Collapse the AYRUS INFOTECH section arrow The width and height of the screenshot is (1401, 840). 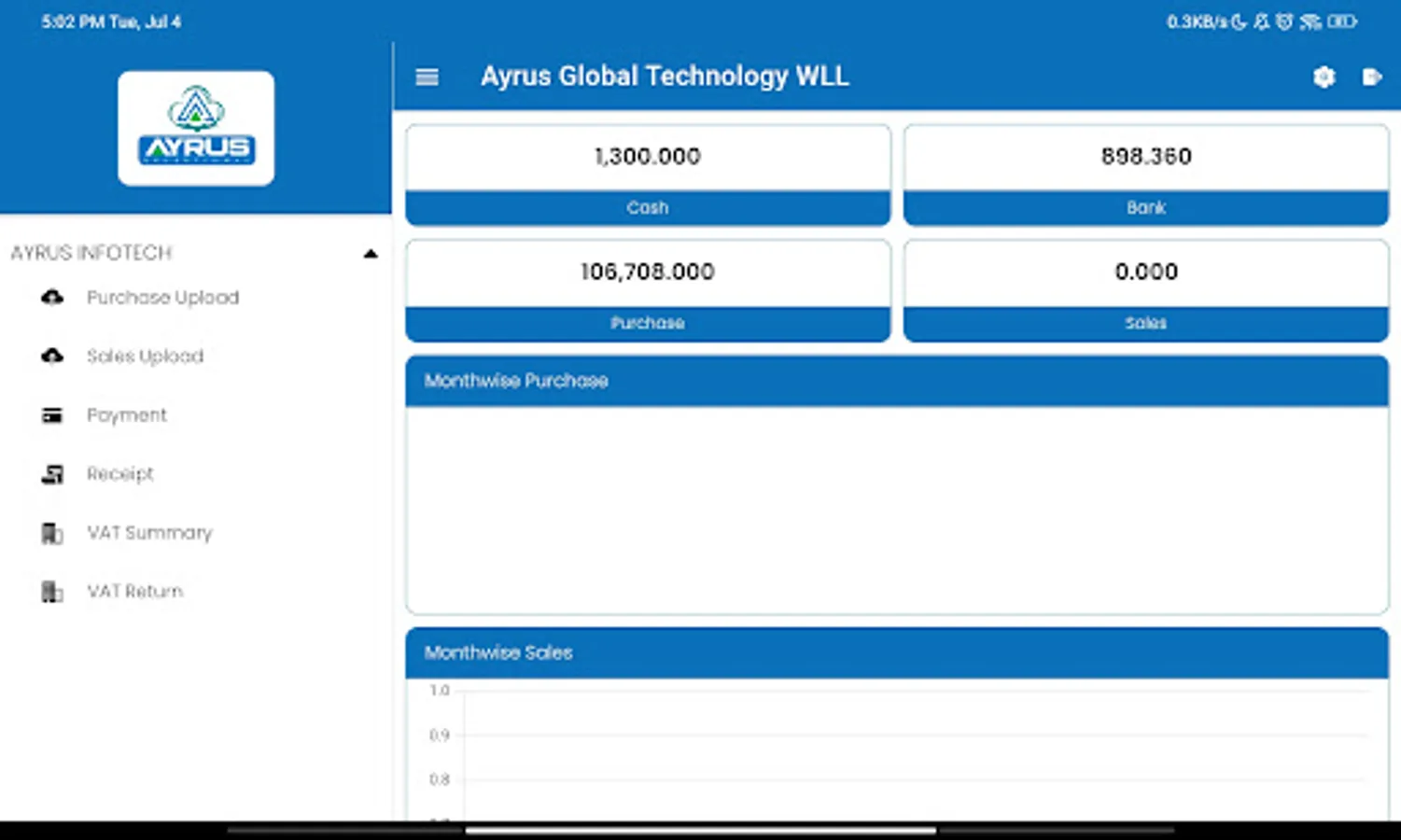(371, 254)
